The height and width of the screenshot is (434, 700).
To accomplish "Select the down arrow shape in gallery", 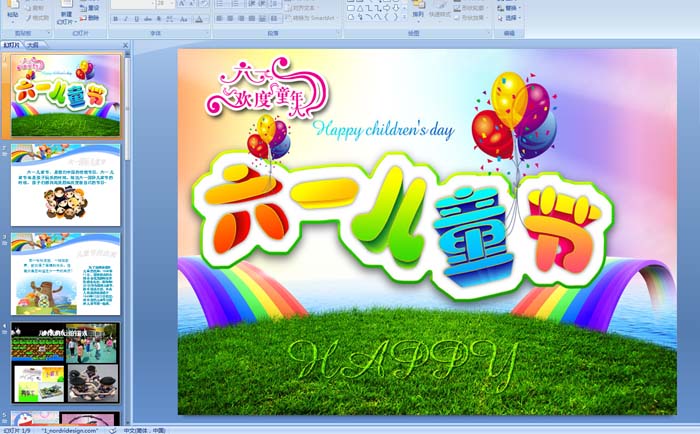I will pos(396,8).
